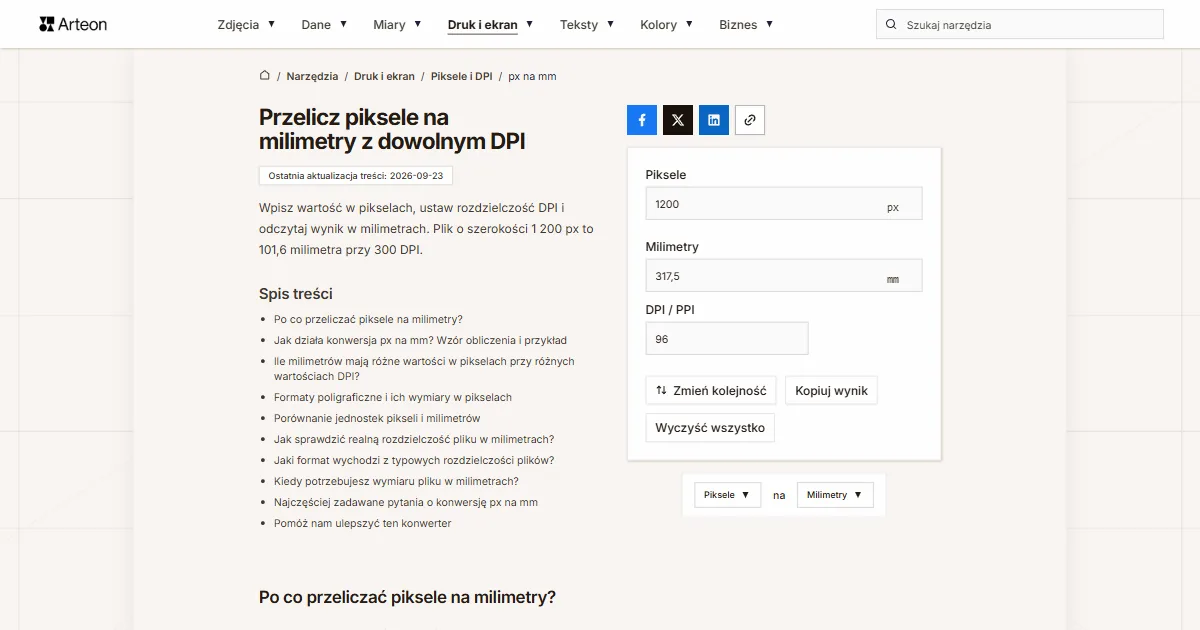
Task: Open Druk i ekran breadcrumb link
Action: 384,76
